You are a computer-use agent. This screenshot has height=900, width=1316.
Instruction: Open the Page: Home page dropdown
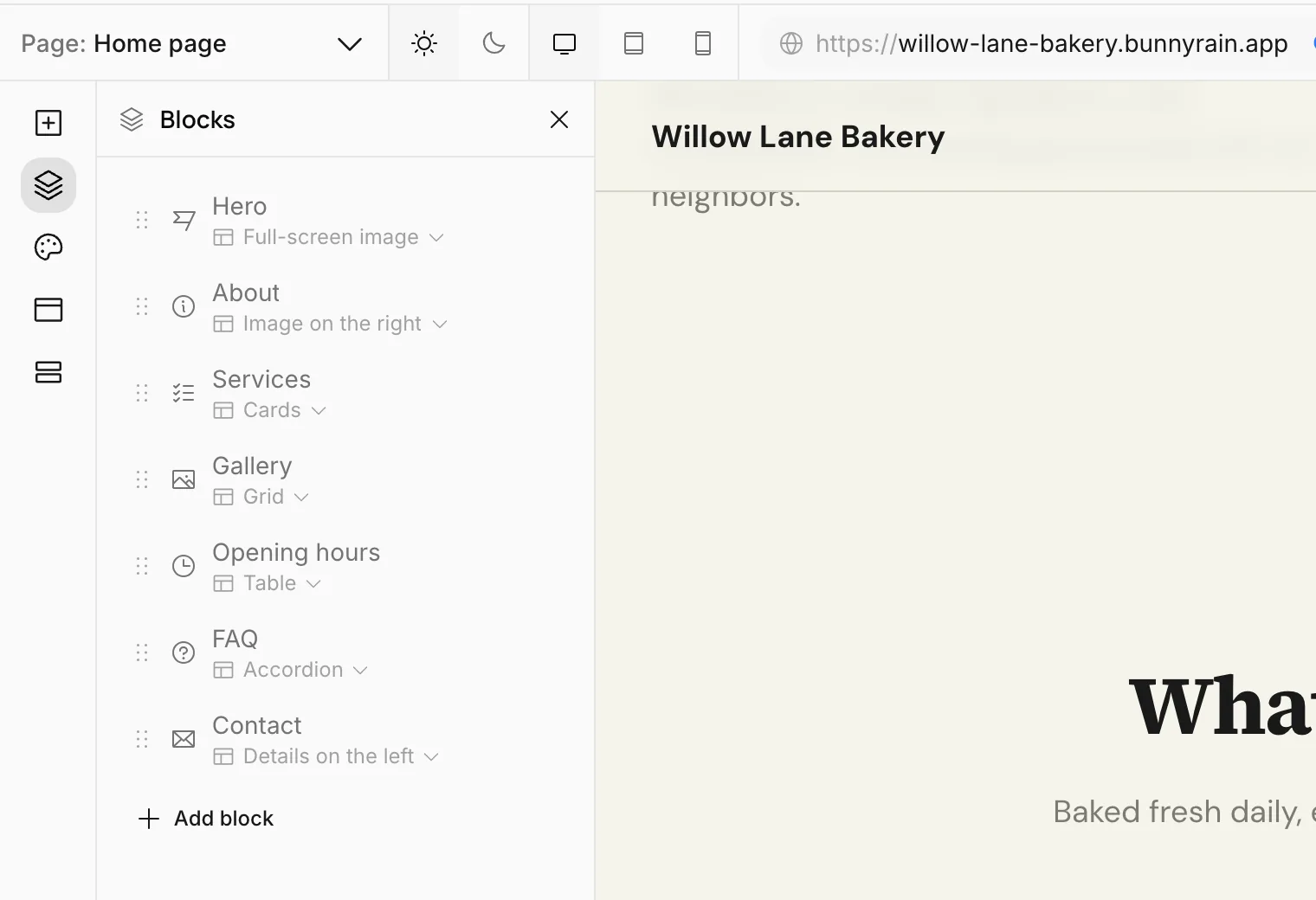tap(192, 43)
